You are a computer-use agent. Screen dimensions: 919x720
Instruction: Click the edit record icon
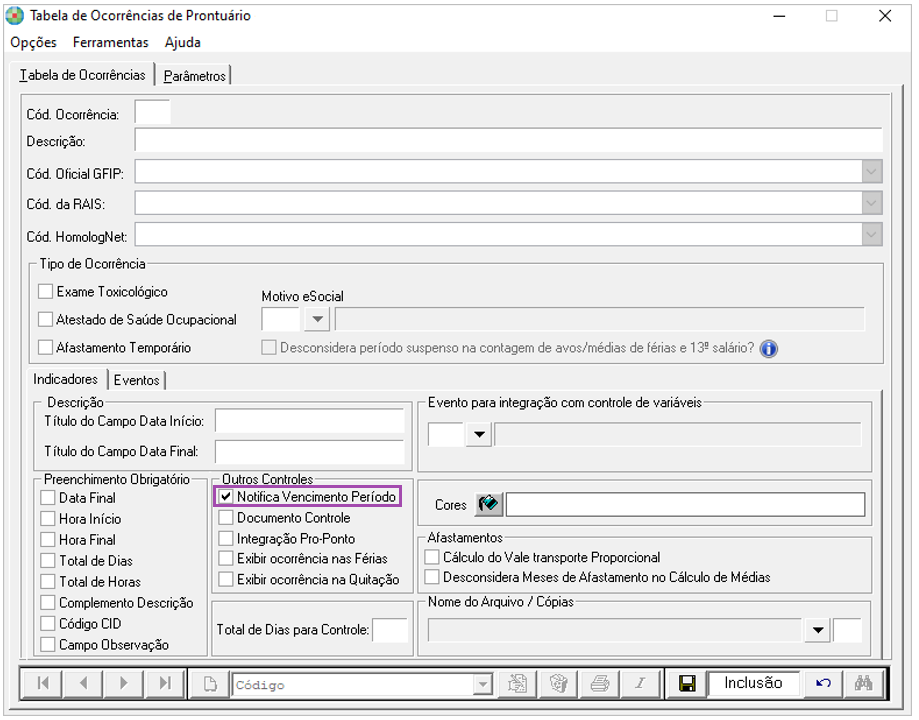coord(518,683)
